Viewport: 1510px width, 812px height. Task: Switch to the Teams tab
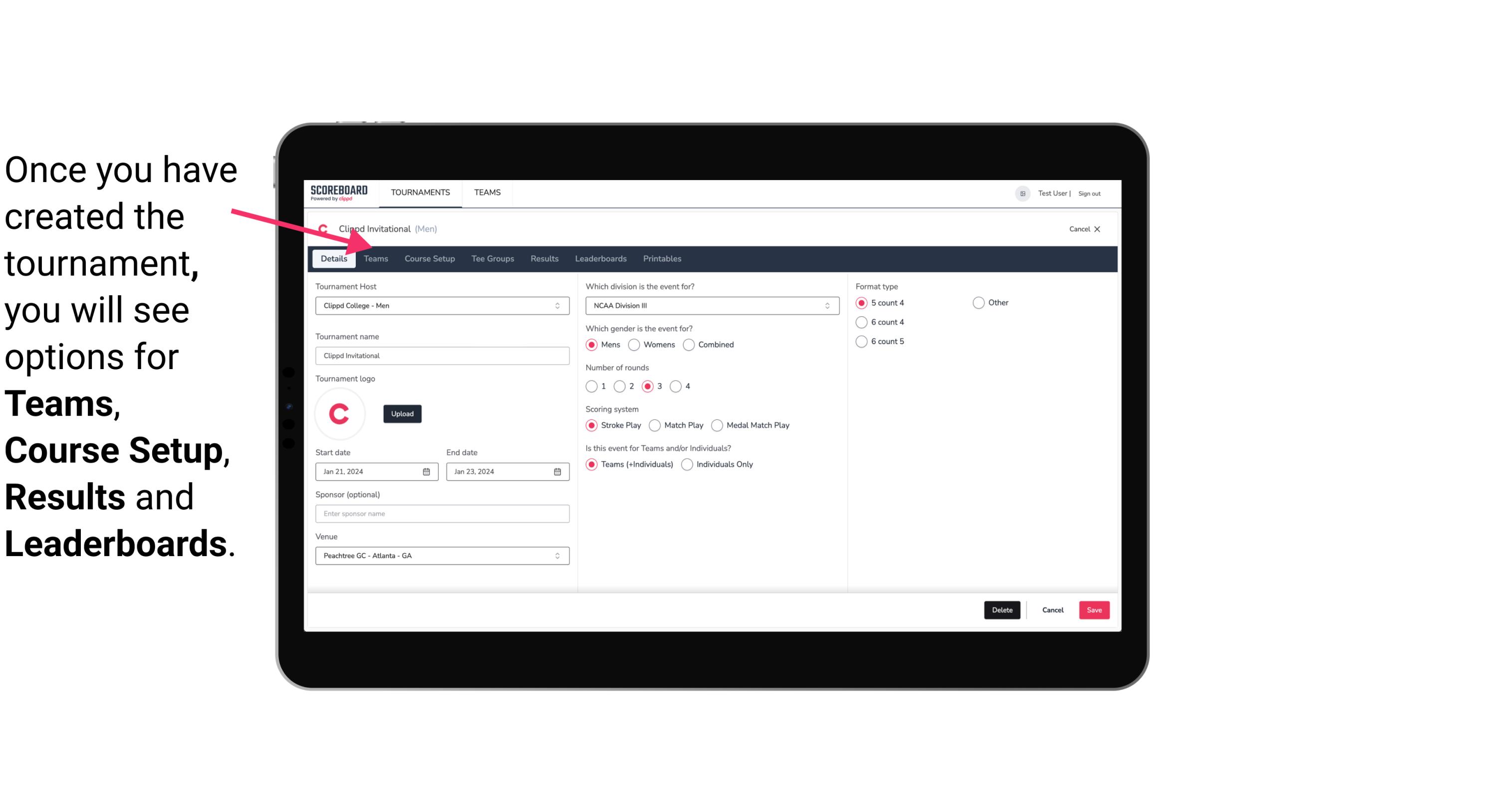point(375,258)
